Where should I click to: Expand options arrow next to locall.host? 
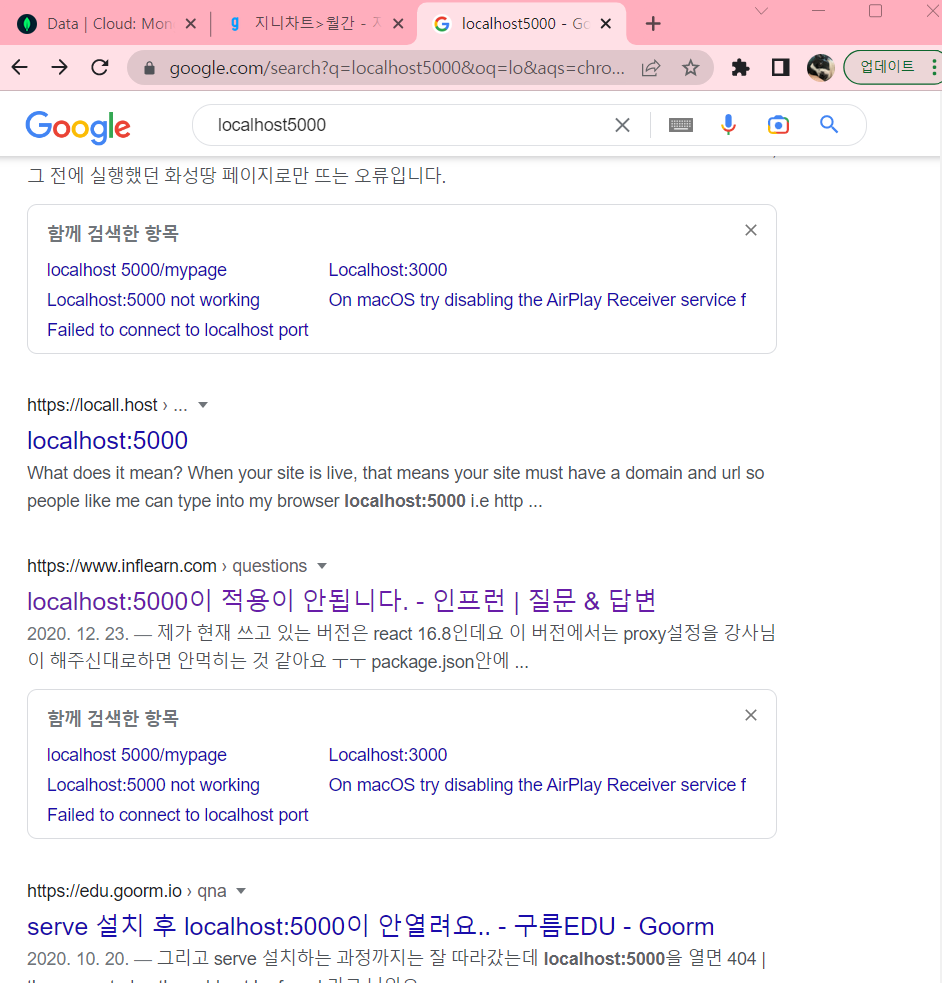tap(202, 406)
